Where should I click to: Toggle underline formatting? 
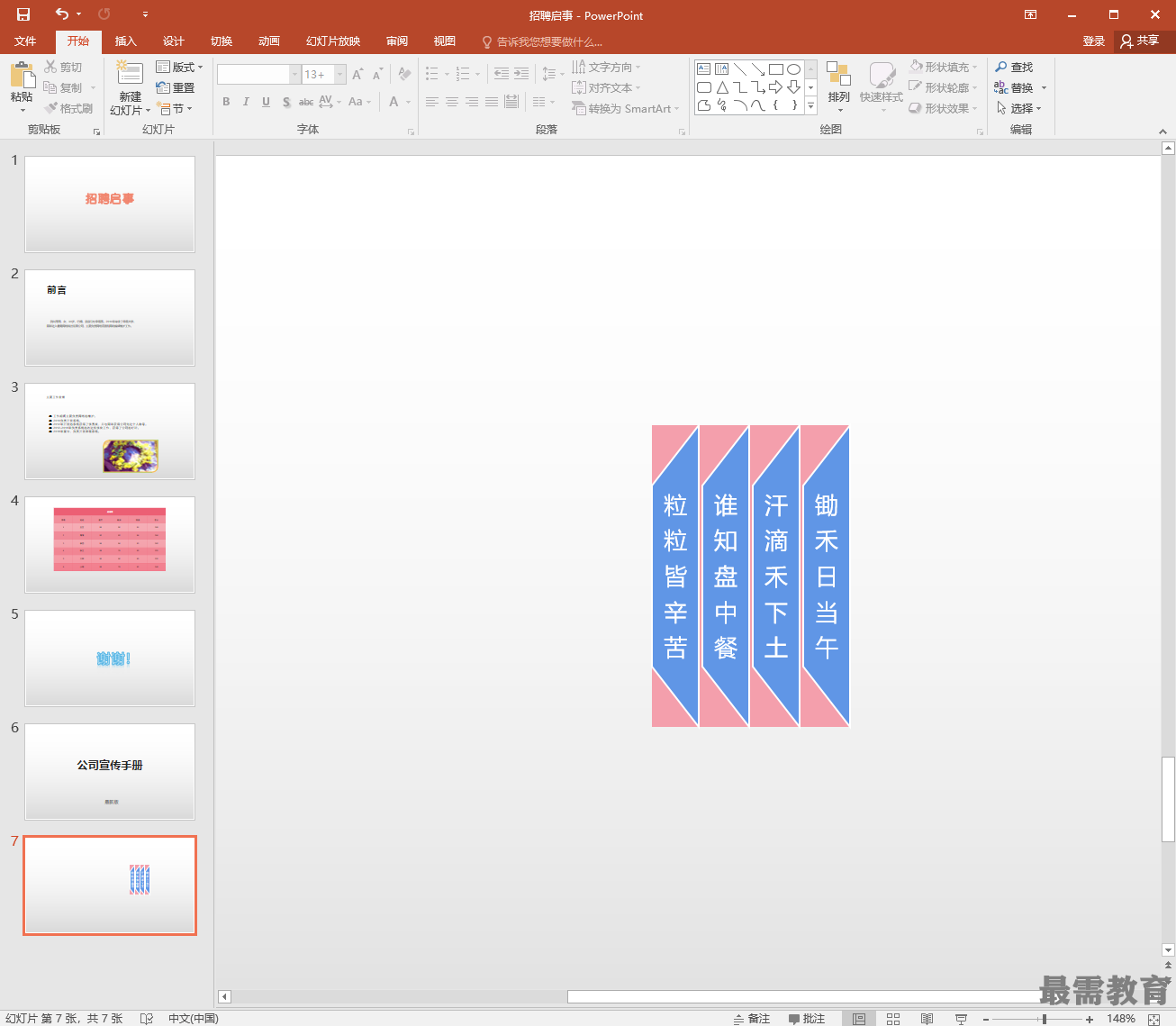[x=266, y=102]
